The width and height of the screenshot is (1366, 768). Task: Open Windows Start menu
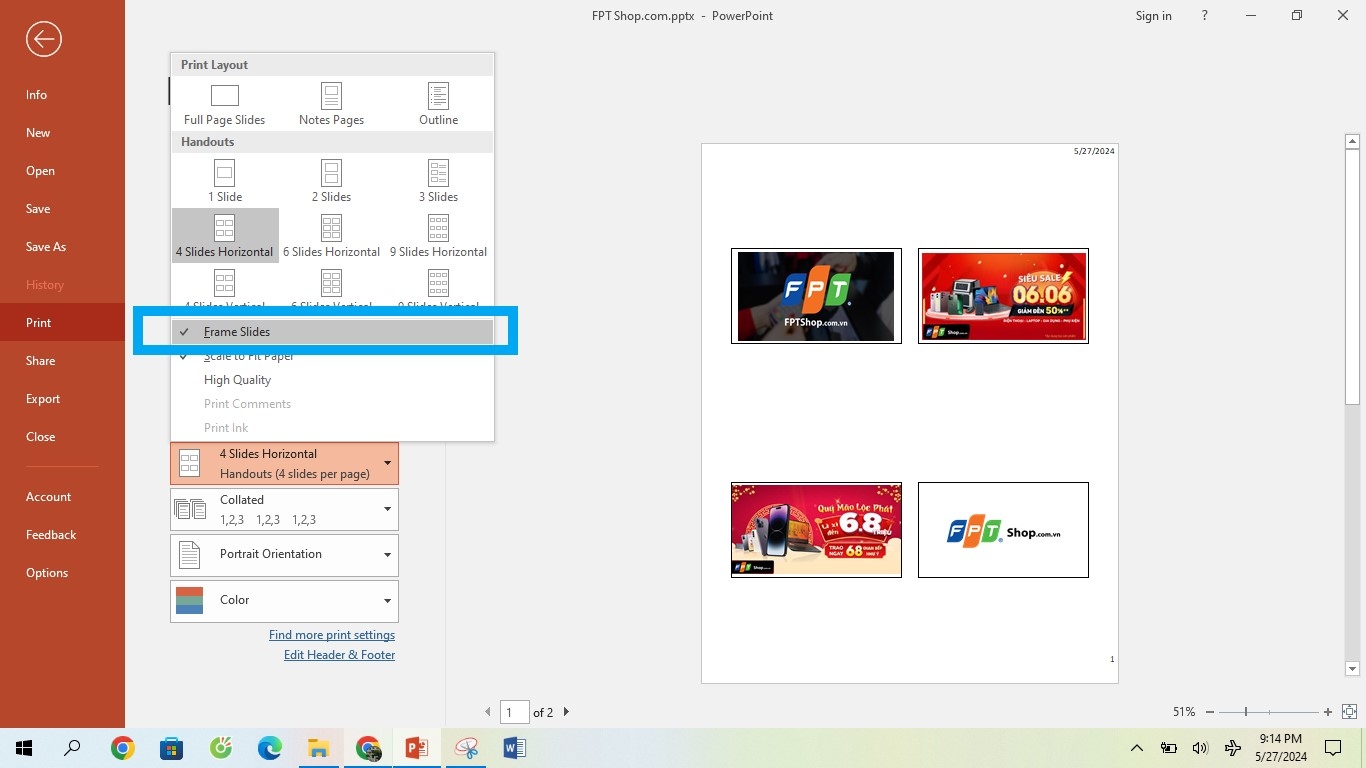(24, 748)
